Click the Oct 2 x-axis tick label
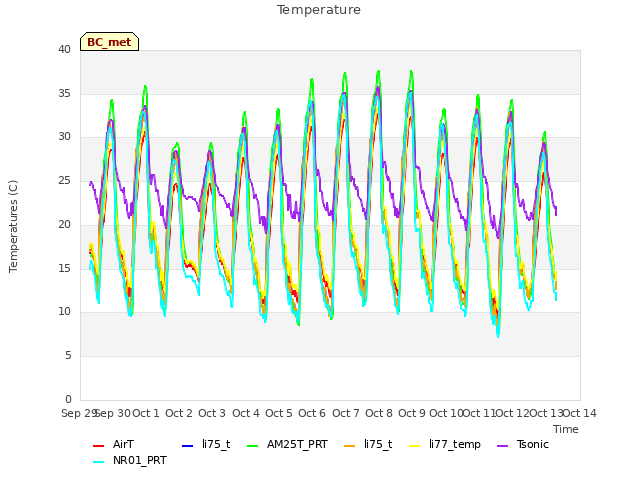Screen dimensions: 640x480 [179, 413]
